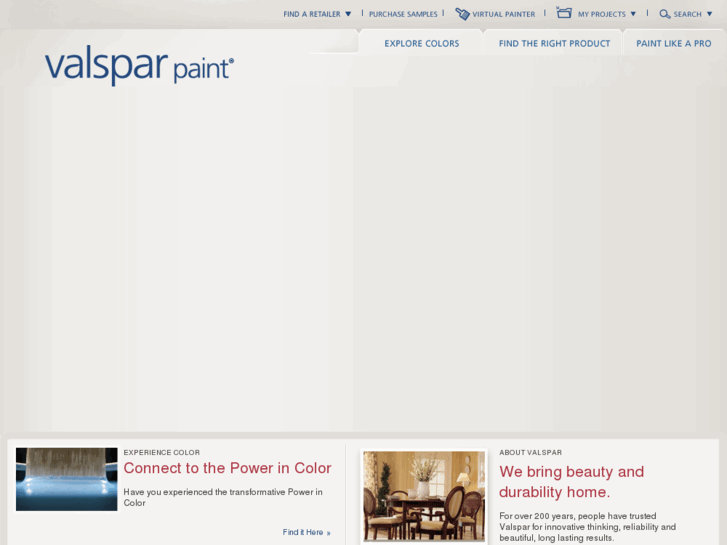Click the Find it Here link
Image resolution: width=727 pixels, height=545 pixels.
click(x=306, y=532)
